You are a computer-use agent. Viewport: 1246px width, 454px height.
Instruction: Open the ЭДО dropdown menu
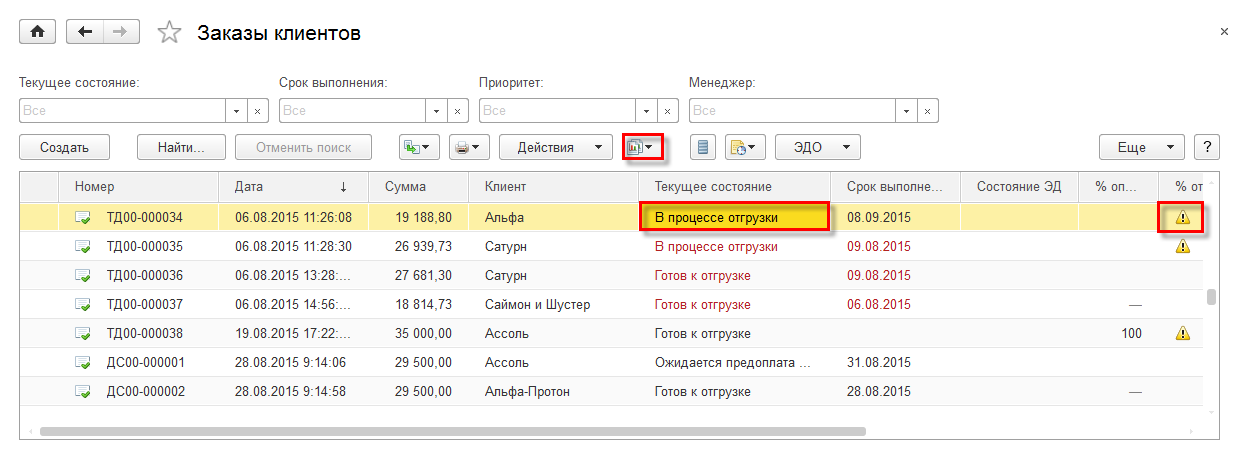pyautogui.click(x=817, y=147)
